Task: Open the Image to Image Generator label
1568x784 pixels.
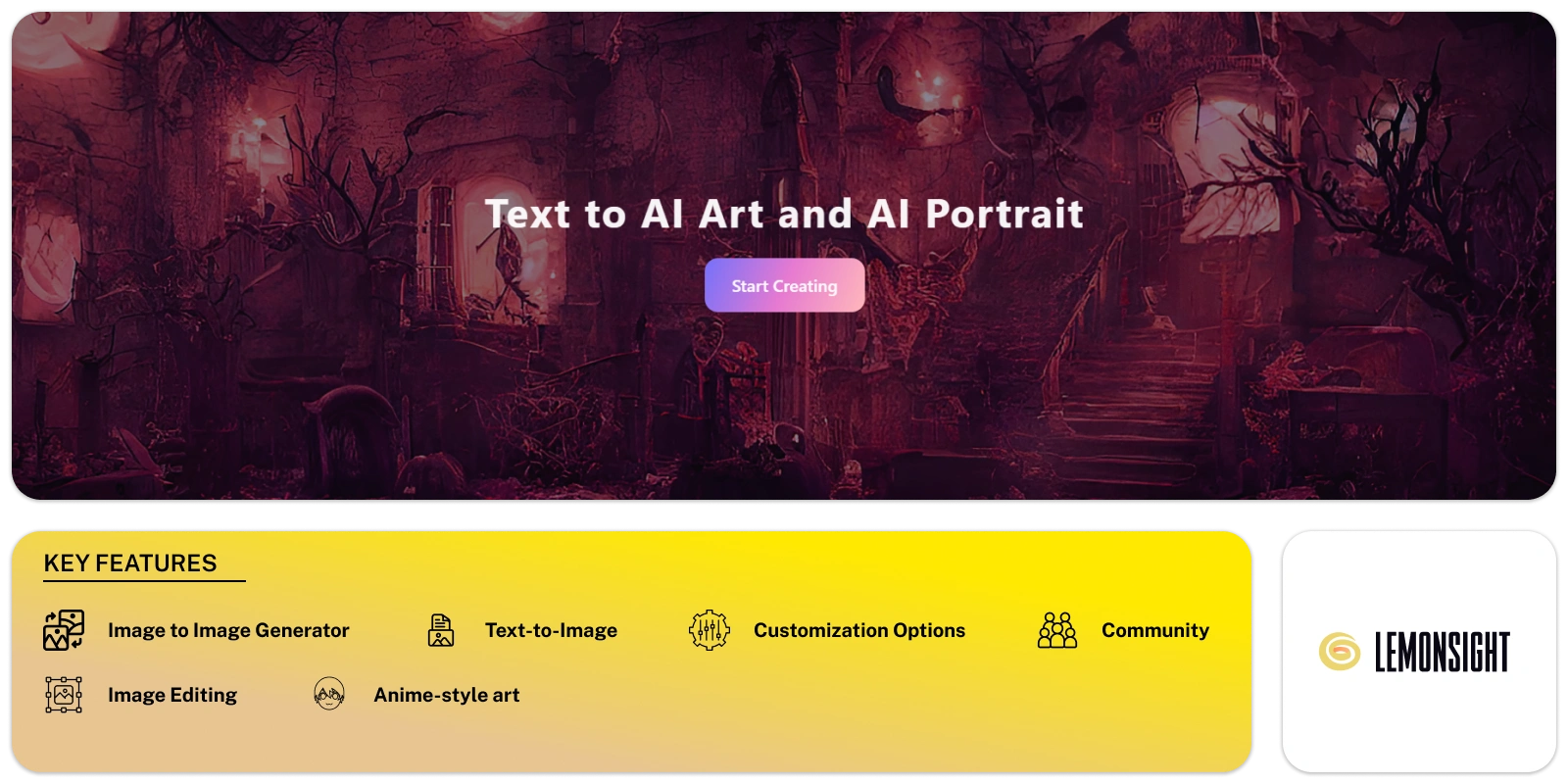Action: pos(228,630)
